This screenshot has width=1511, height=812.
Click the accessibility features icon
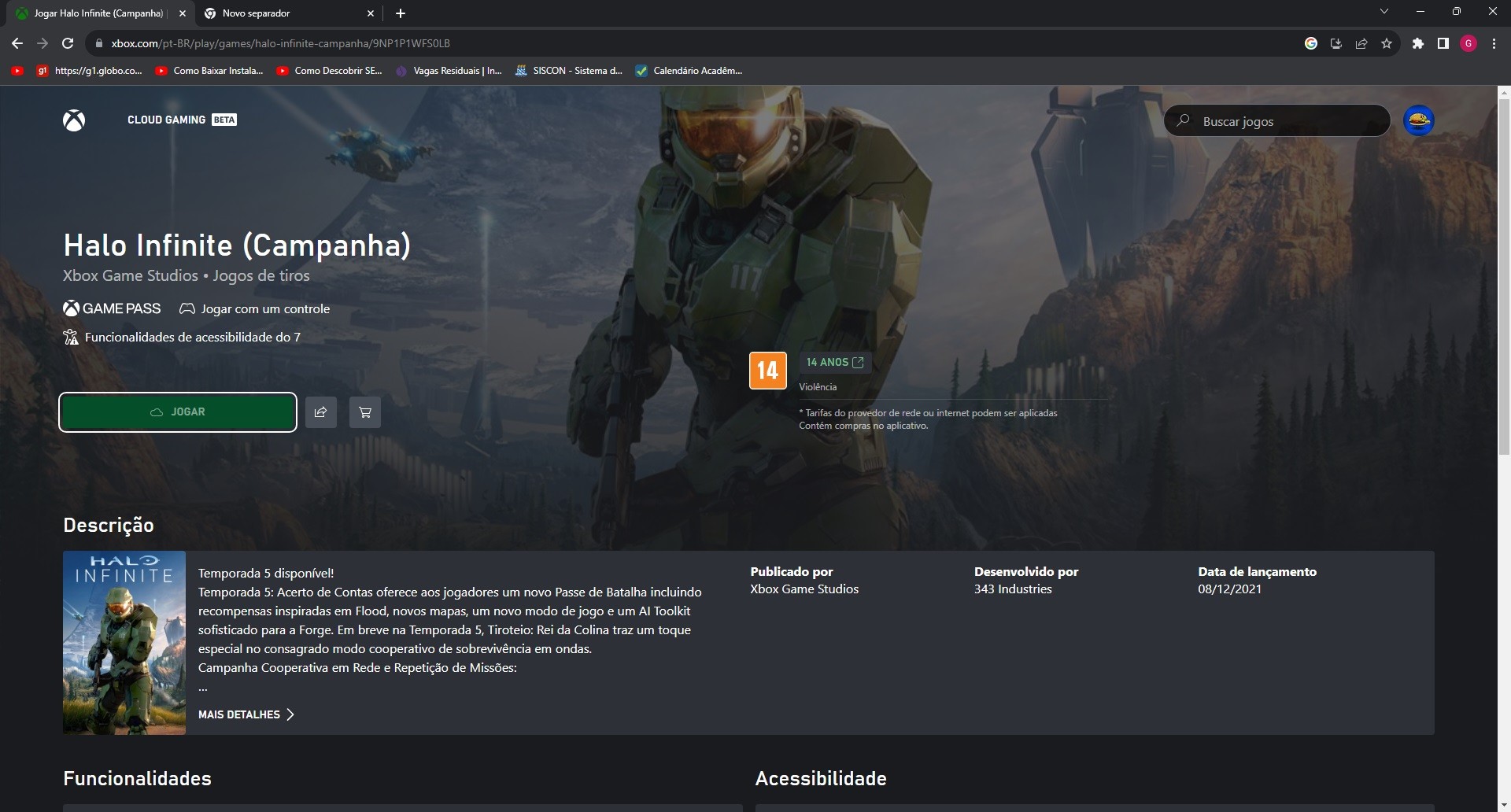(x=71, y=338)
